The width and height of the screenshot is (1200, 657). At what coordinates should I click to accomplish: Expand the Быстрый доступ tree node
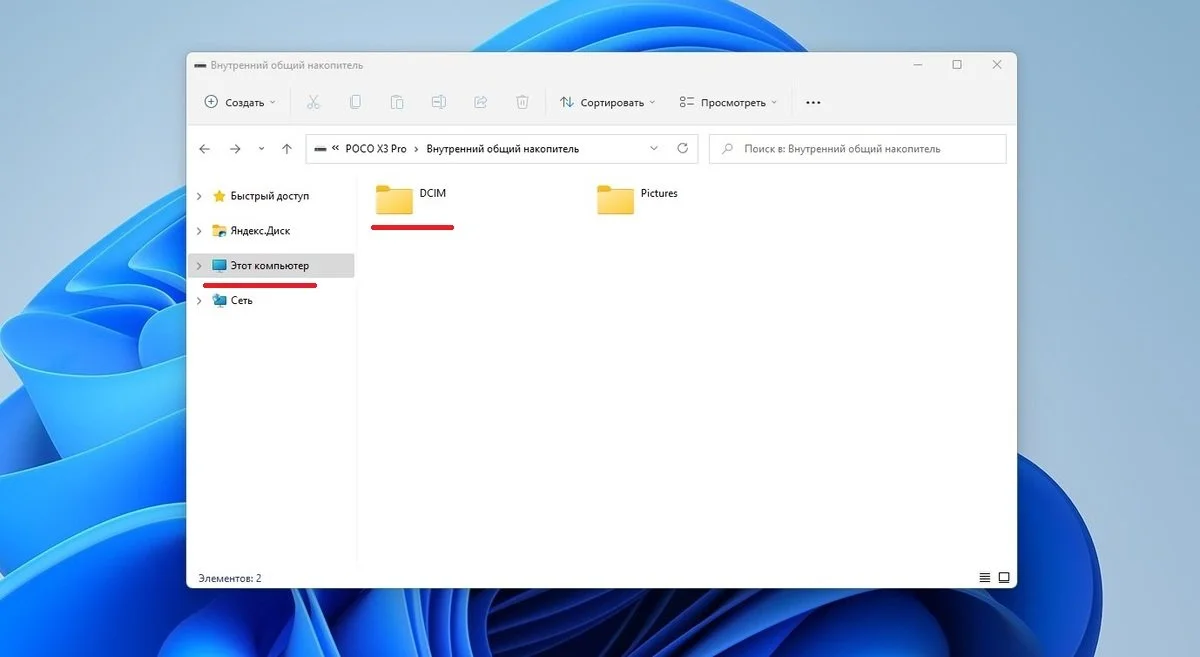(x=199, y=196)
